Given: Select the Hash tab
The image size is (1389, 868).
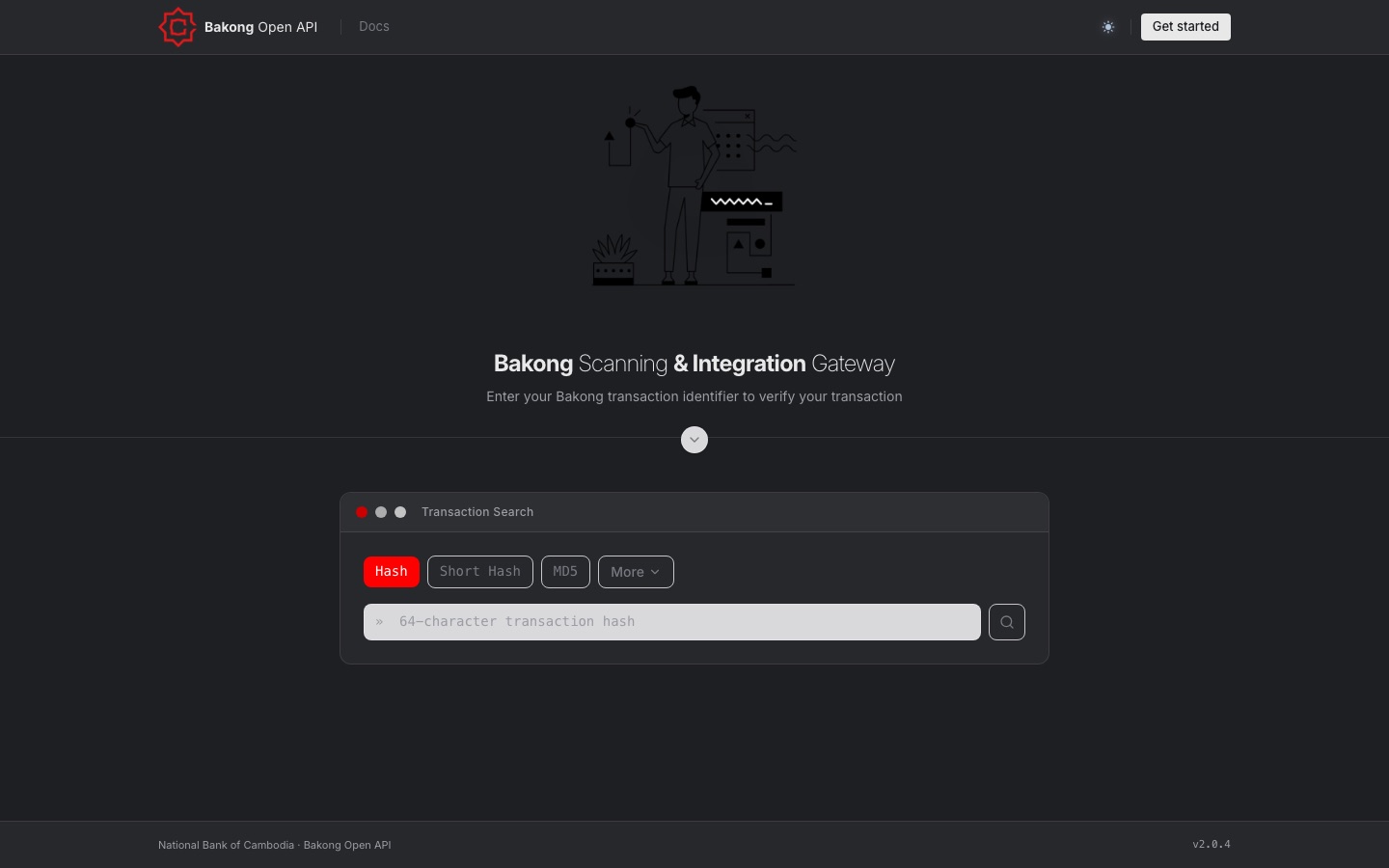Looking at the screenshot, I should (392, 572).
